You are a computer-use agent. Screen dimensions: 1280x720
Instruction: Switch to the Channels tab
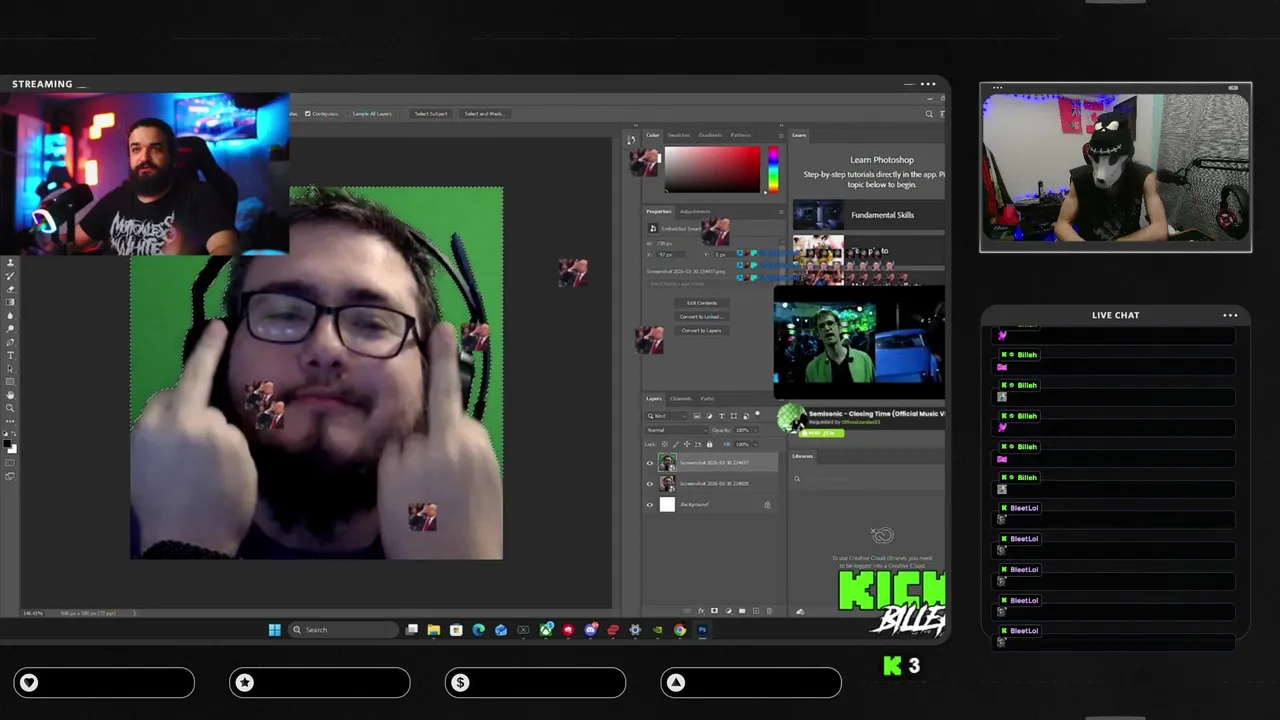[x=681, y=399]
